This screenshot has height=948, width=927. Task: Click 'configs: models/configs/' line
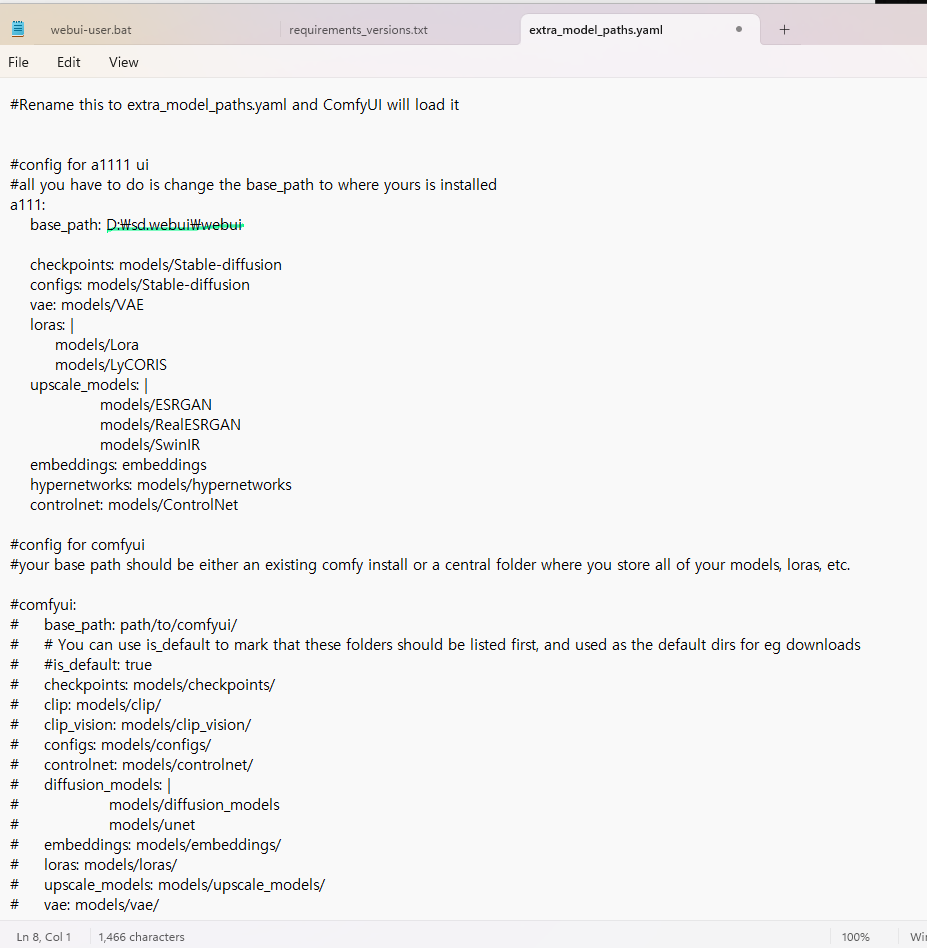pyautogui.click(x=128, y=744)
